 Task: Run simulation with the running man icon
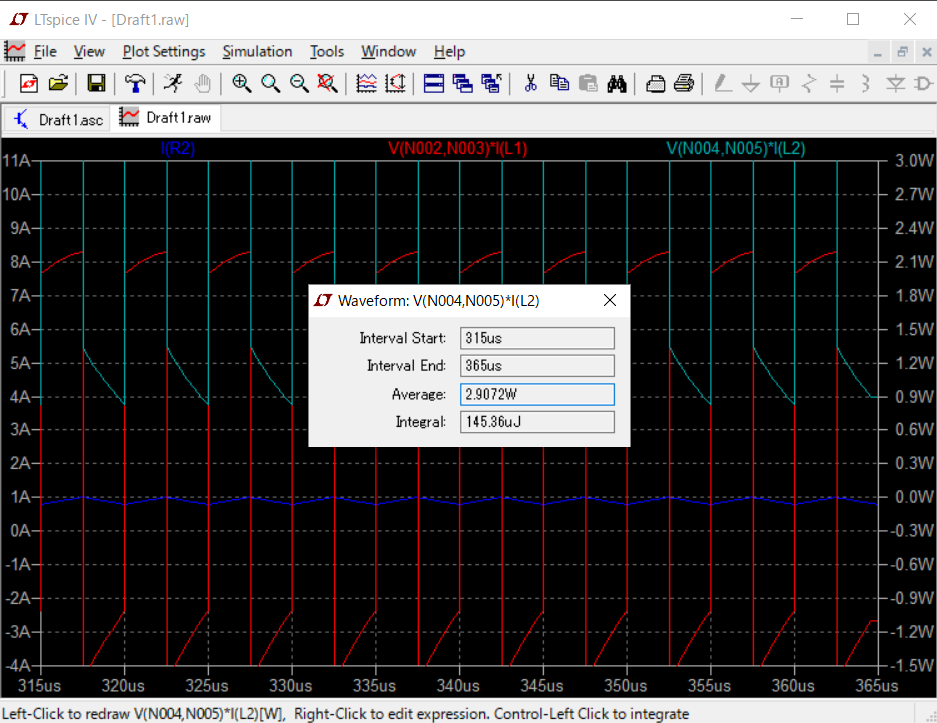pos(173,83)
